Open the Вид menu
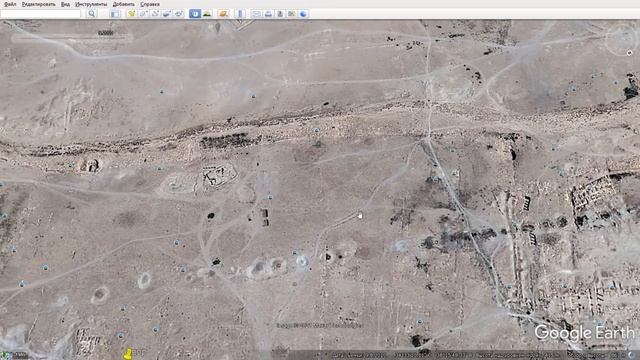The height and width of the screenshot is (360, 640). pos(65,4)
